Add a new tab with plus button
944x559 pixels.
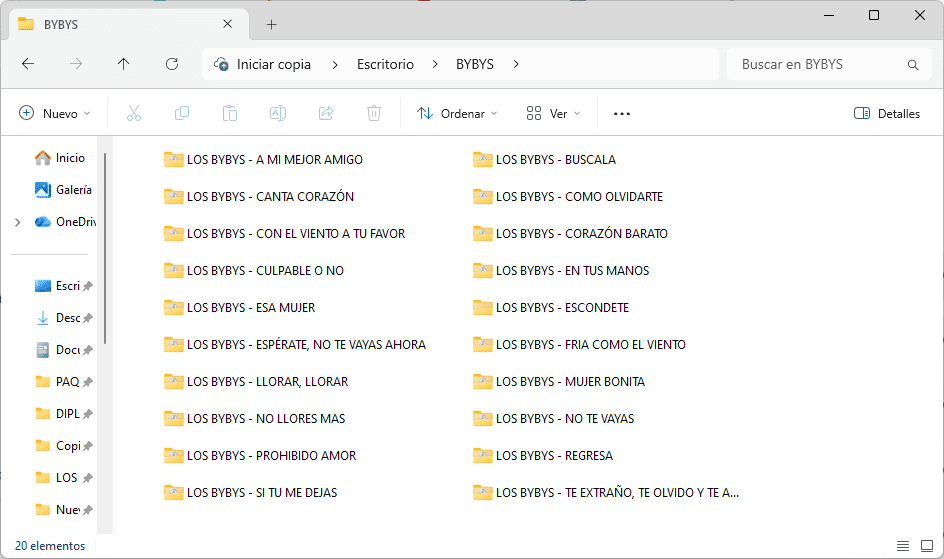click(271, 25)
